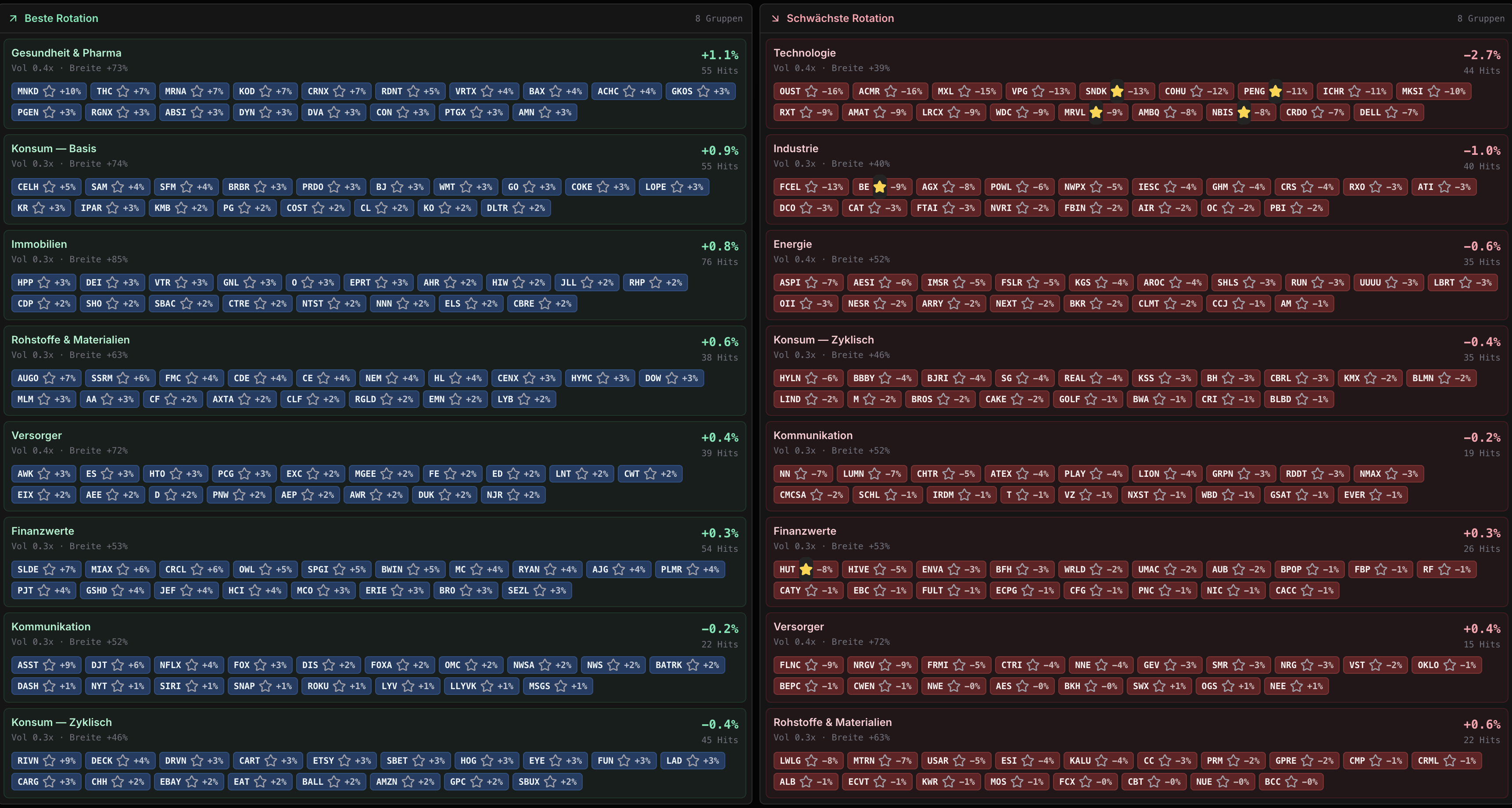Toggle the favorite star for LUMN
The image size is (1512, 808).
pyautogui.click(x=874, y=474)
